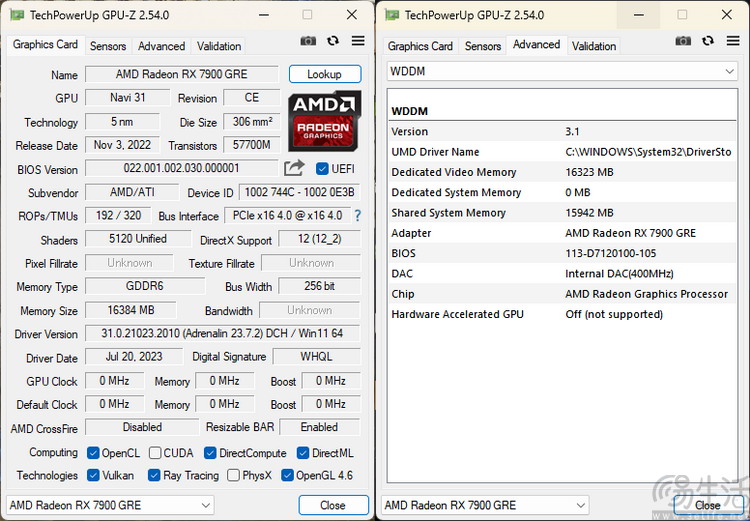
Task: Click the bus interface question mark icon
Action: tap(357, 216)
